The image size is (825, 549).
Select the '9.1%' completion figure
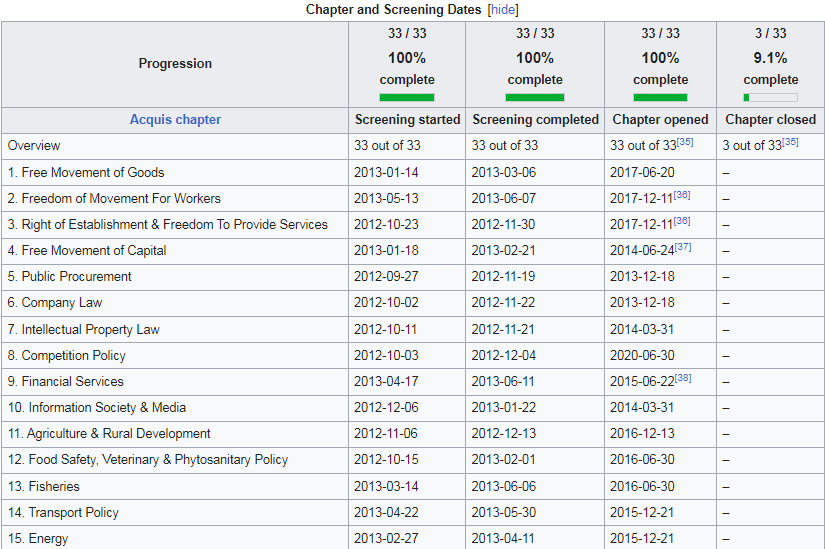click(x=770, y=58)
